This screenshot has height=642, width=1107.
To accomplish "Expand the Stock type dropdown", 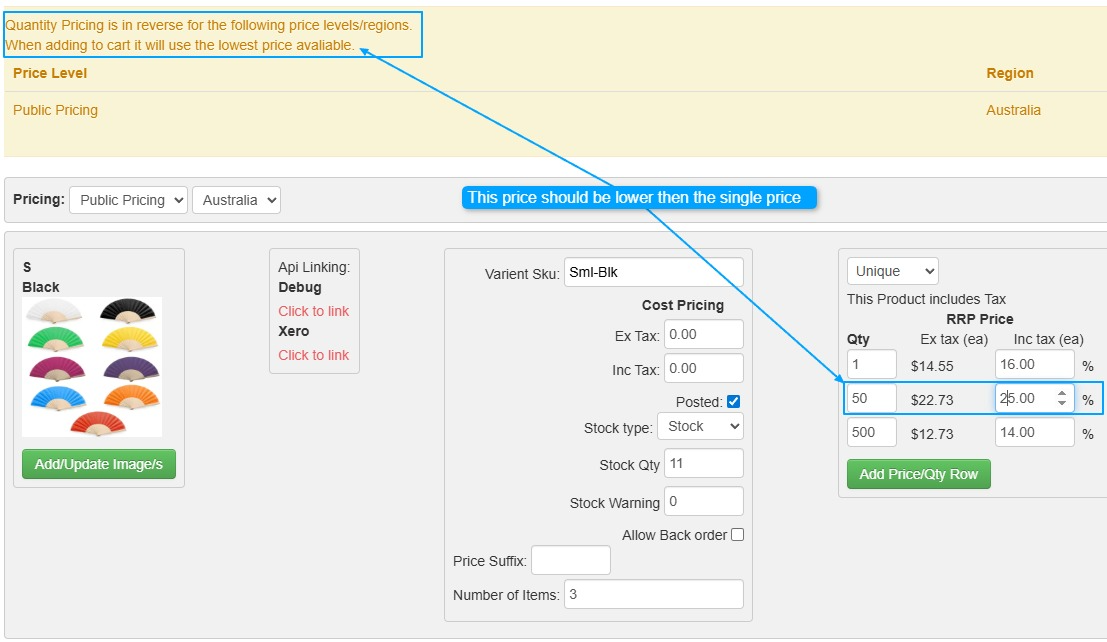I will point(700,426).
